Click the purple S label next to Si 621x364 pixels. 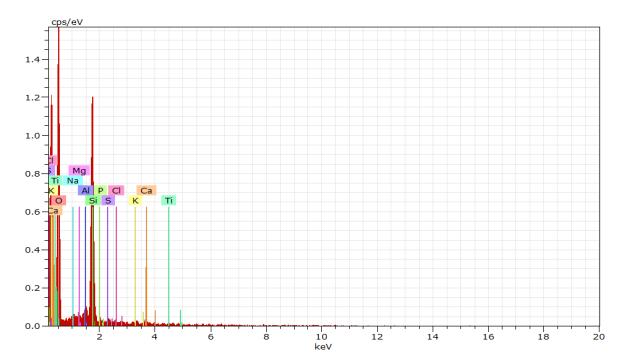108,200
